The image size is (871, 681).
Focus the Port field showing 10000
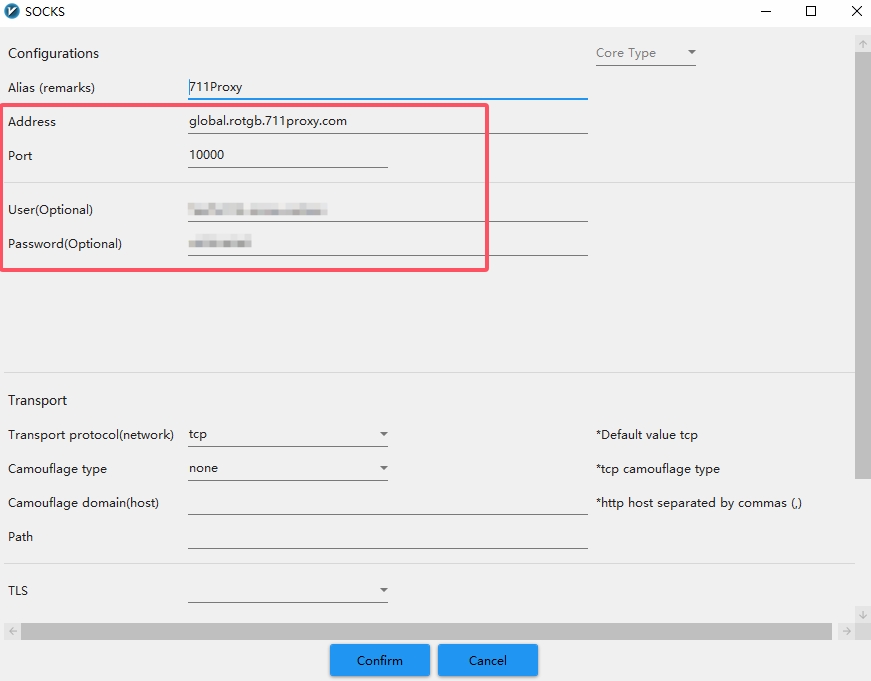(x=287, y=155)
